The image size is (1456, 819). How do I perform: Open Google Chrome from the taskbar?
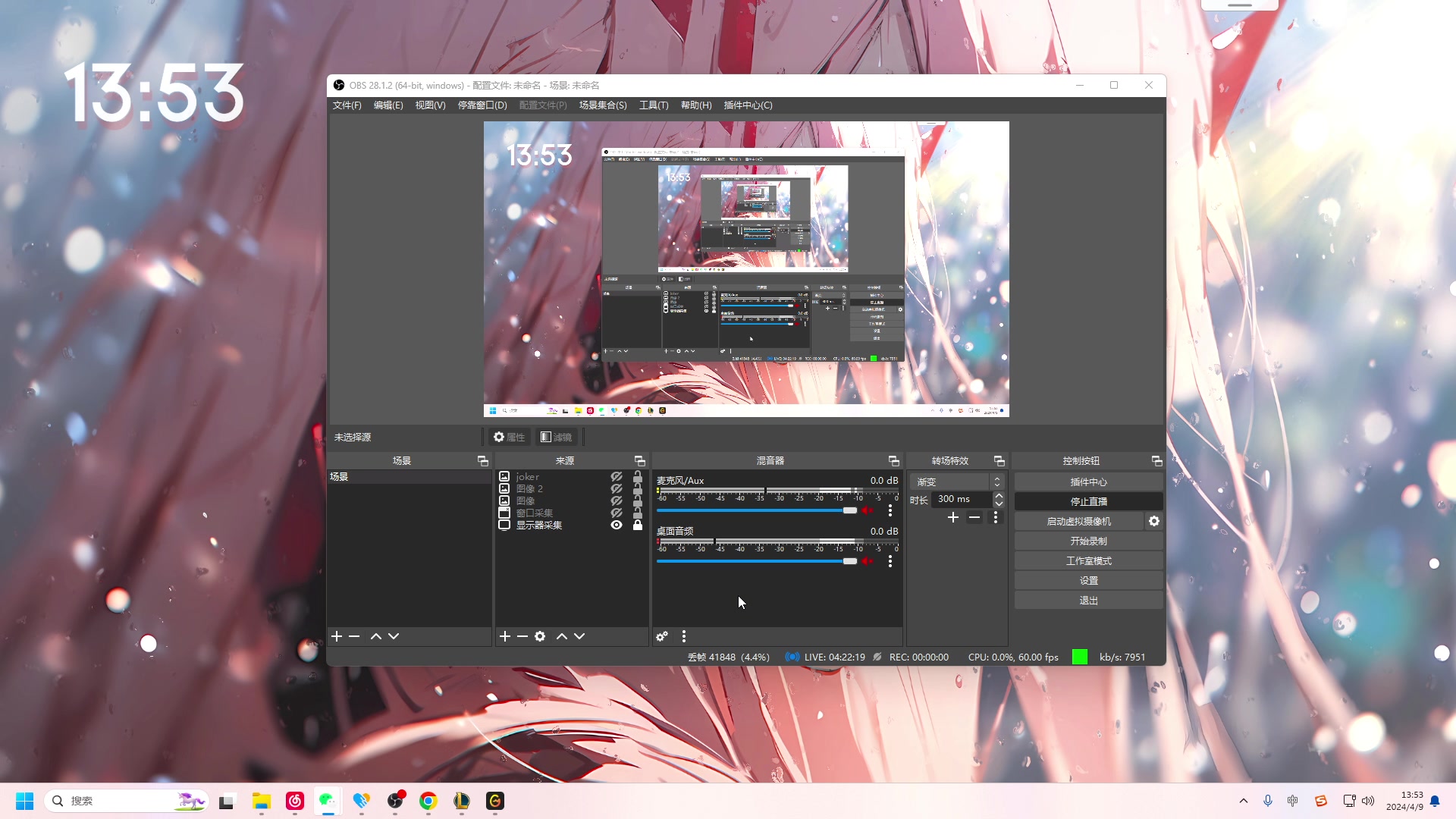pyautogui.click(x=428, y=801)
